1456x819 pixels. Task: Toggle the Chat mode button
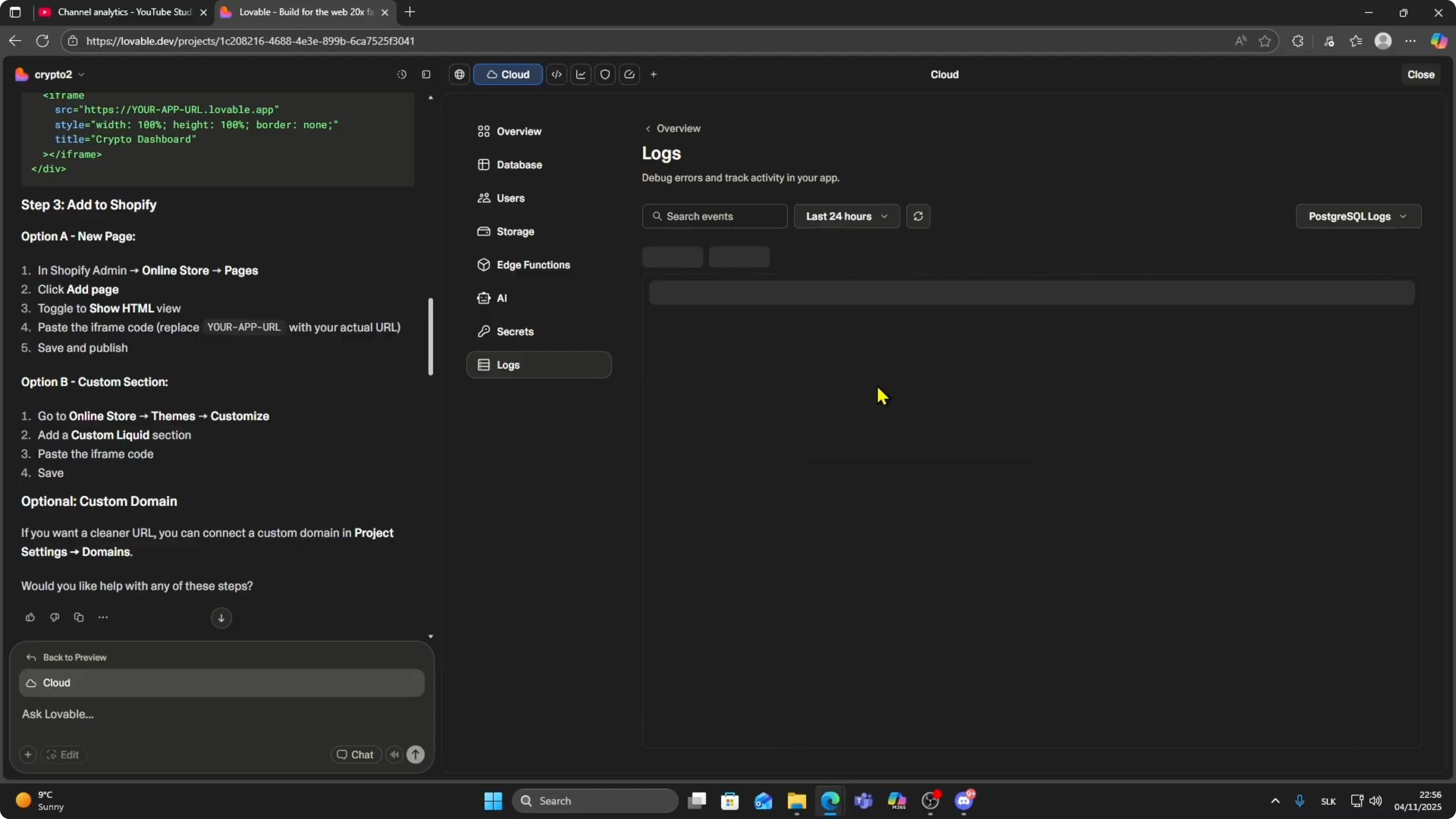pos(356,755)
